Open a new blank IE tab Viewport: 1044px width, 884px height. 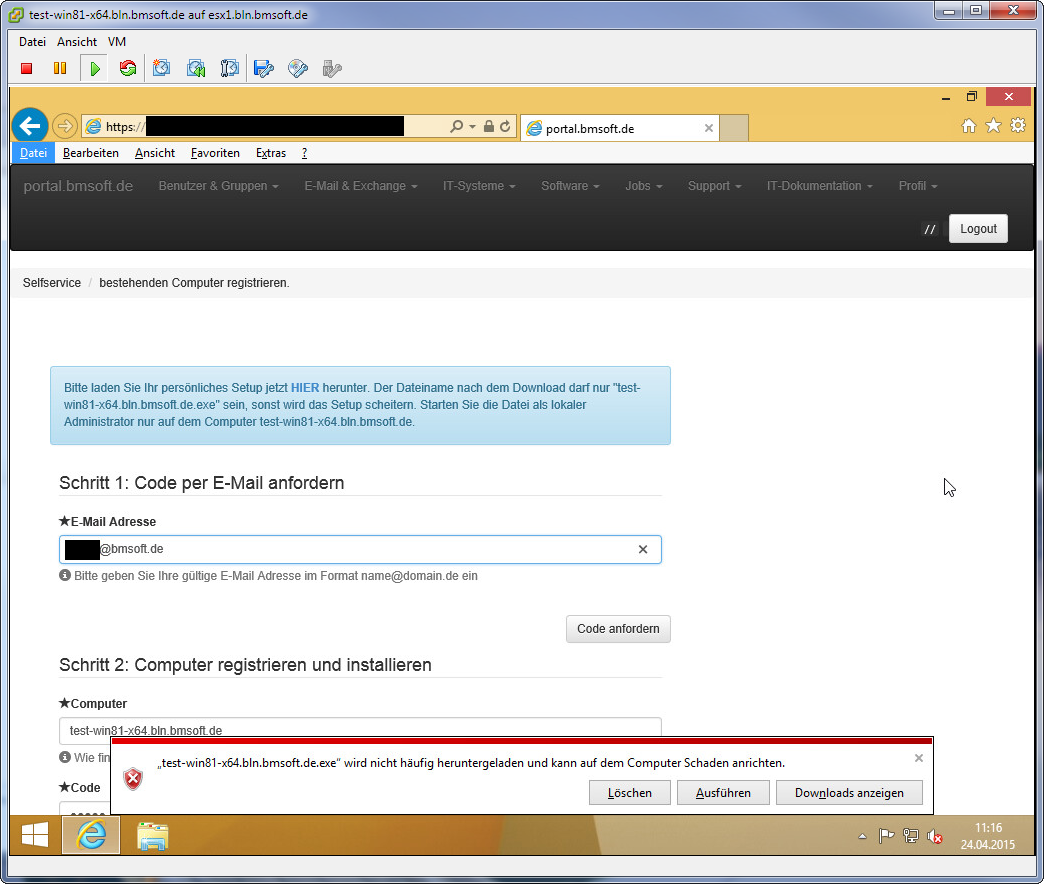click(734, 128)
